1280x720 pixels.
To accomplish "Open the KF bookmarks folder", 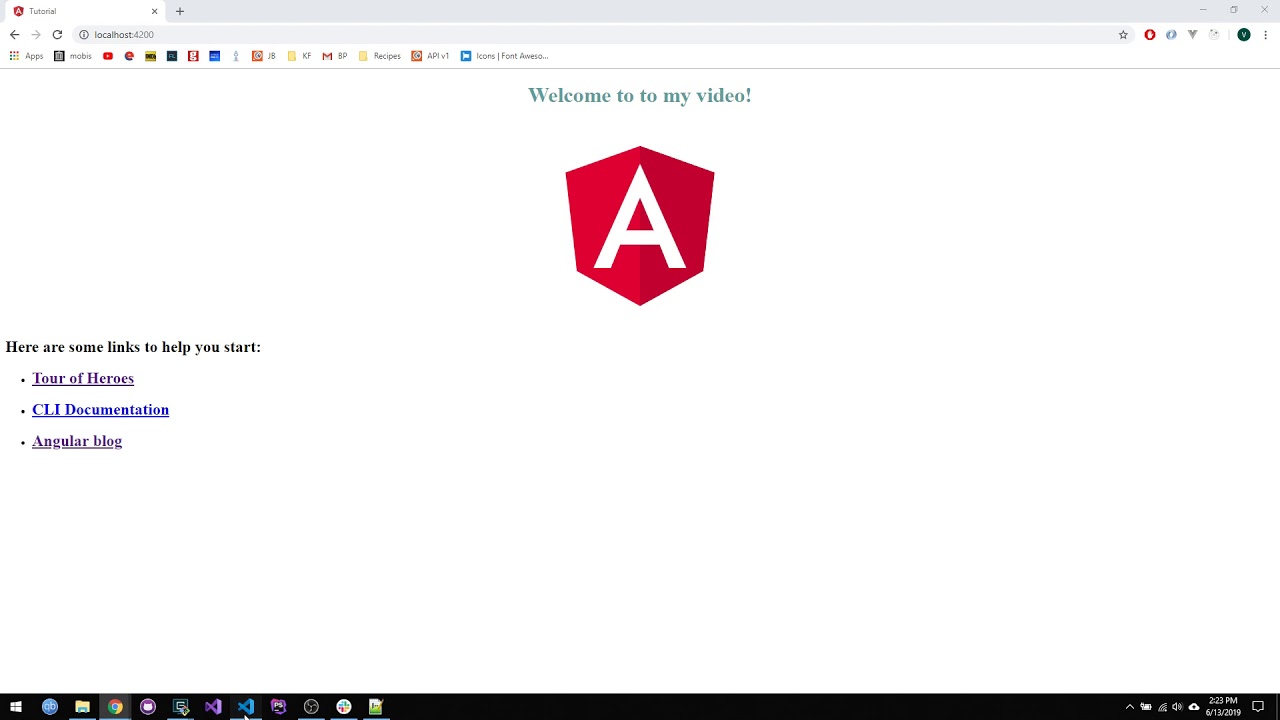I will 299,56.
